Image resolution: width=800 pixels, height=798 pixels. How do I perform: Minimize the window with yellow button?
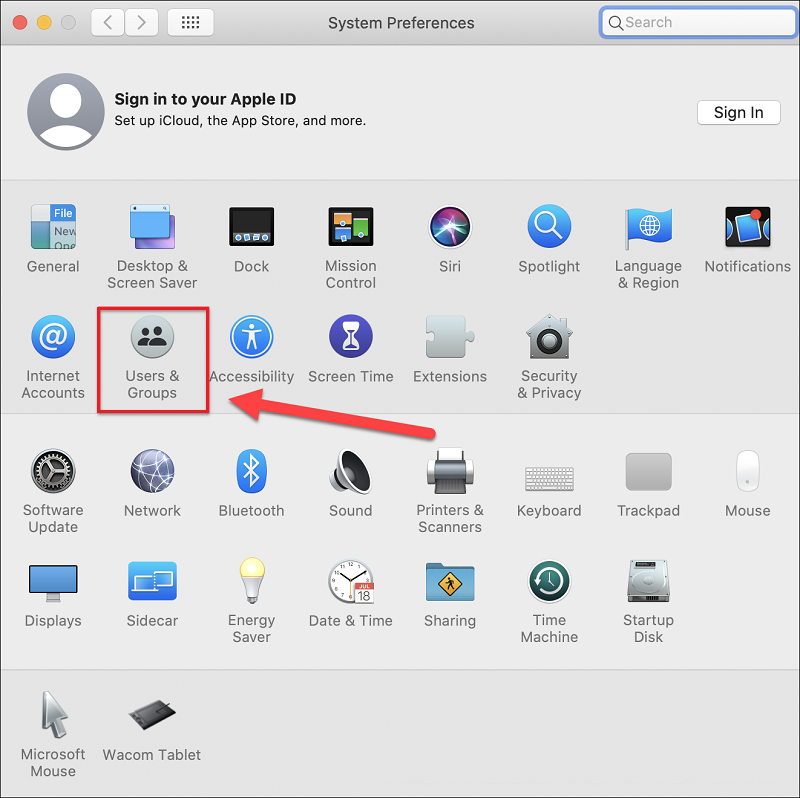coord(44,22)
